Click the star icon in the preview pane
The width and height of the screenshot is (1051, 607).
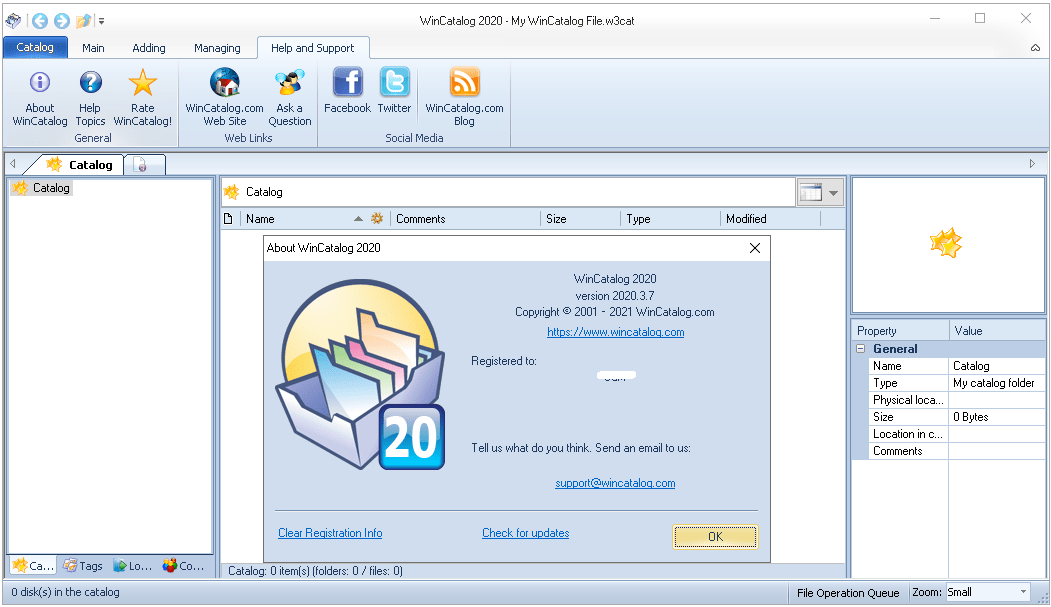[x=946, y=243]
